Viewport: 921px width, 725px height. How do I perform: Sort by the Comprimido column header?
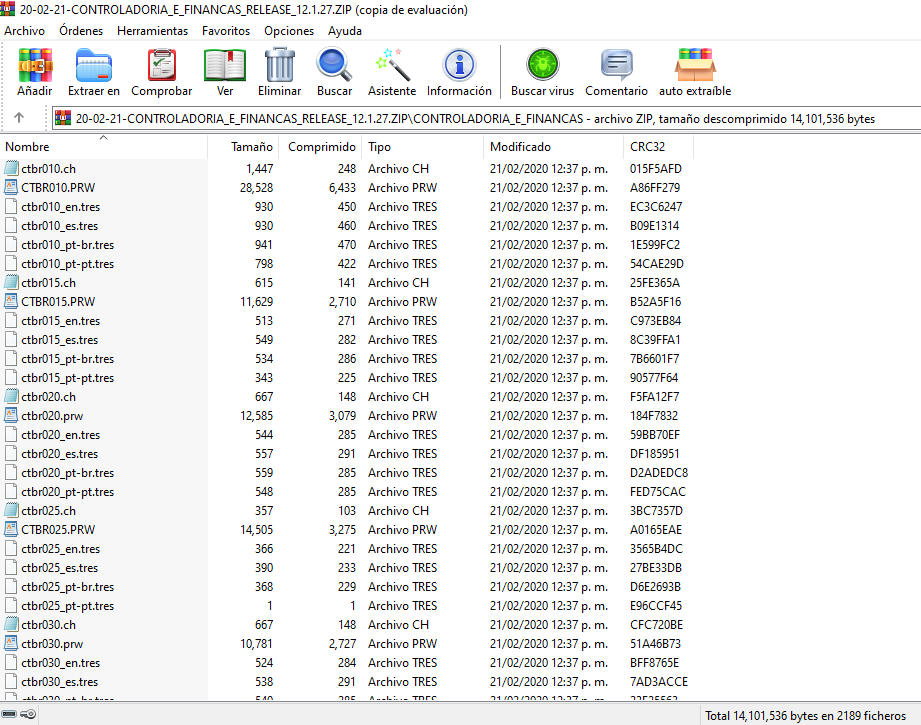point(320,146)
